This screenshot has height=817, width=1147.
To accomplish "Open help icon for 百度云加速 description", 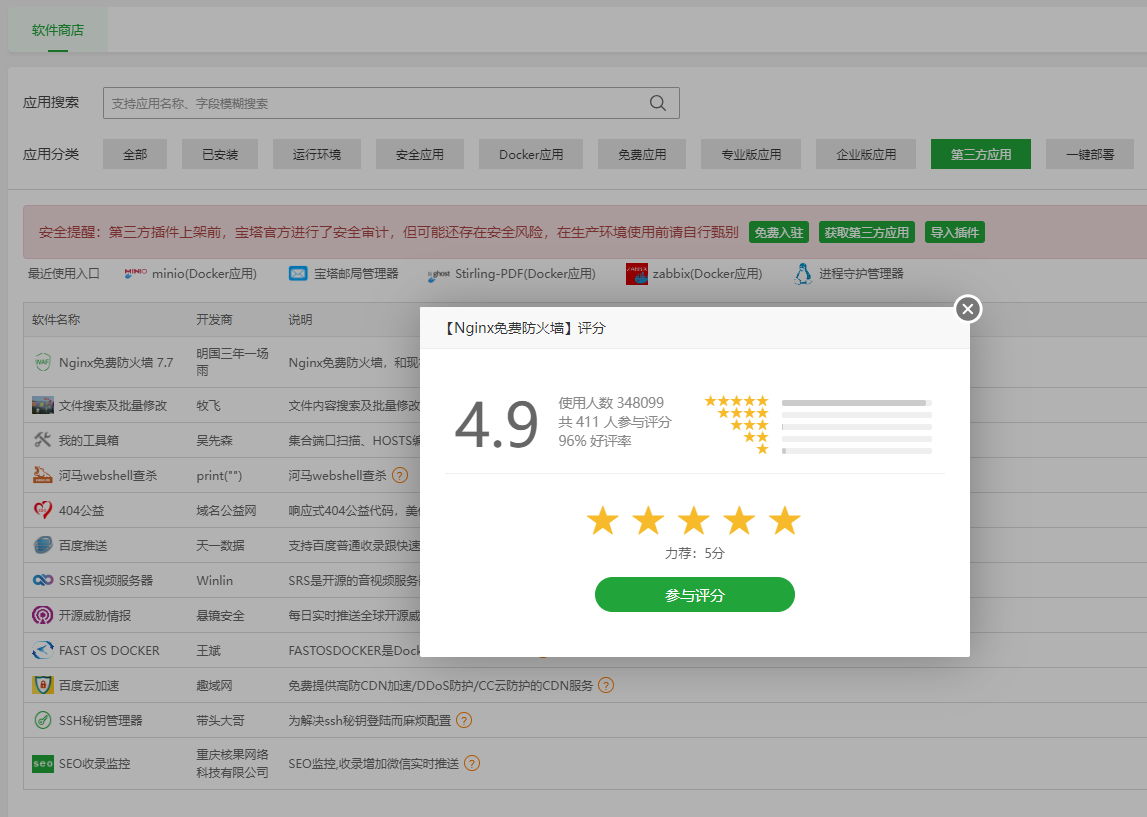I will [606, 685].
